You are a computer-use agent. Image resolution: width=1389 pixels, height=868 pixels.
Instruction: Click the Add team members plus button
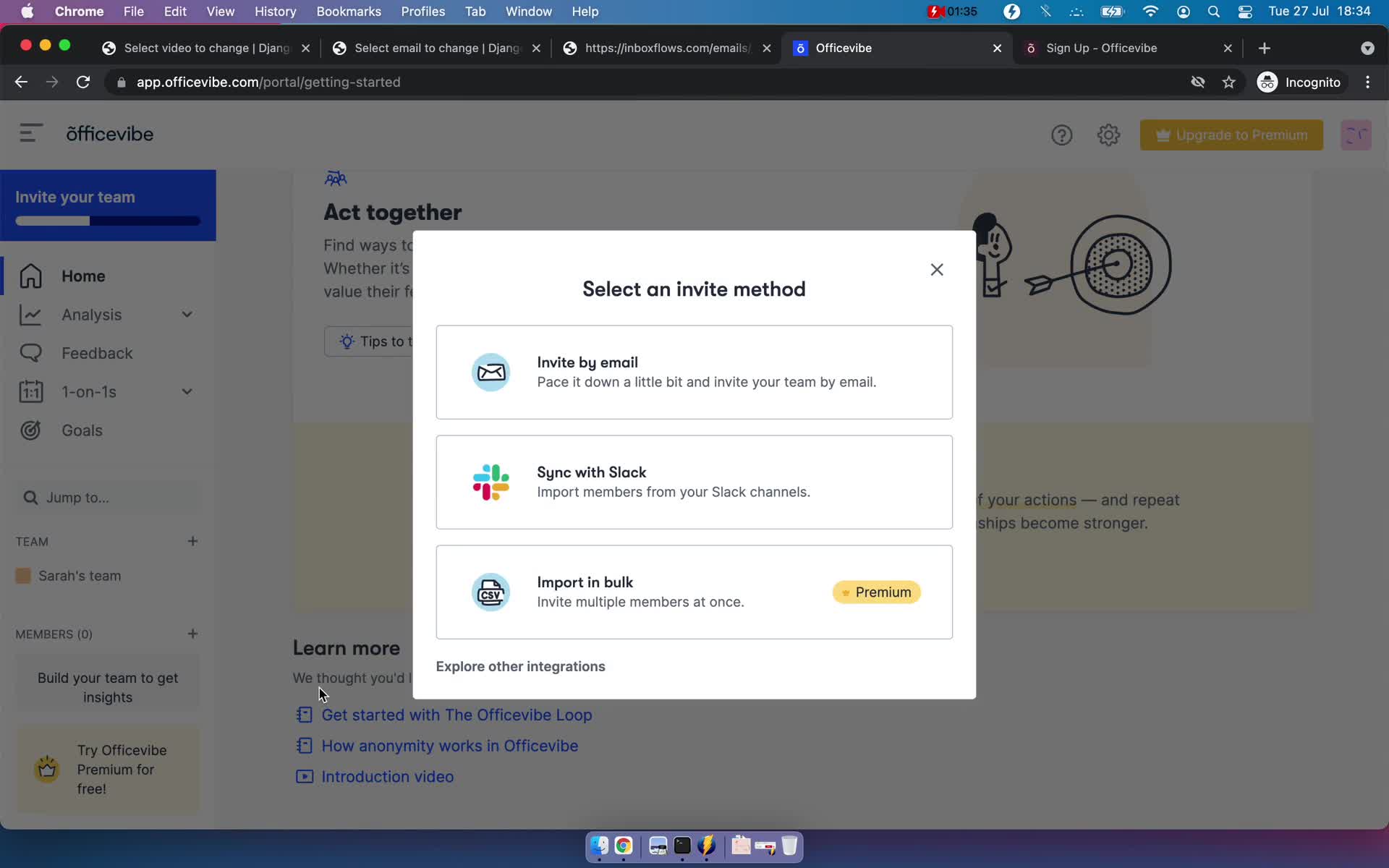pos(192,633)
